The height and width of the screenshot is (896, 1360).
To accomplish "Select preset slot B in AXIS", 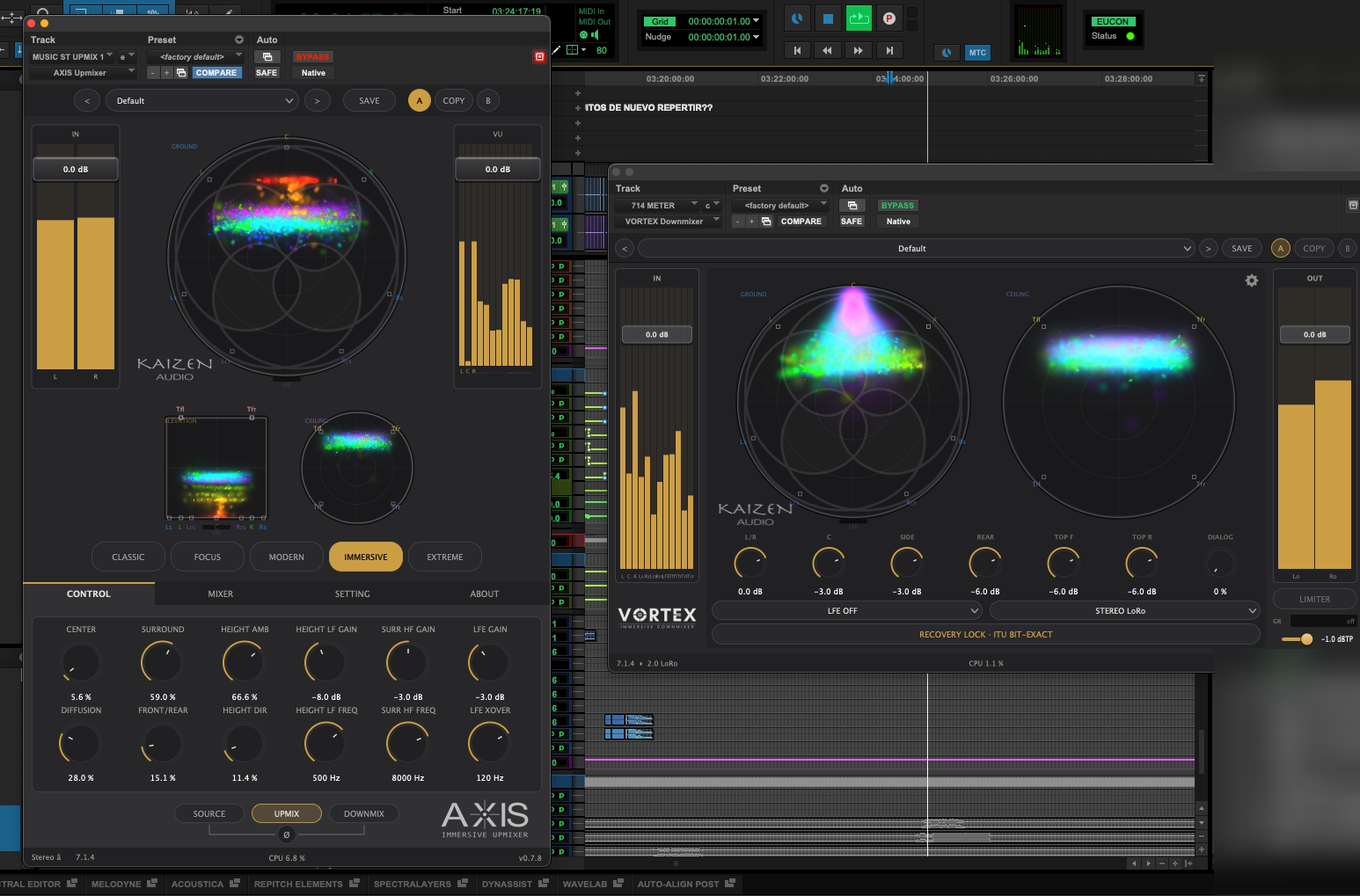I will [x=488, y=100].
